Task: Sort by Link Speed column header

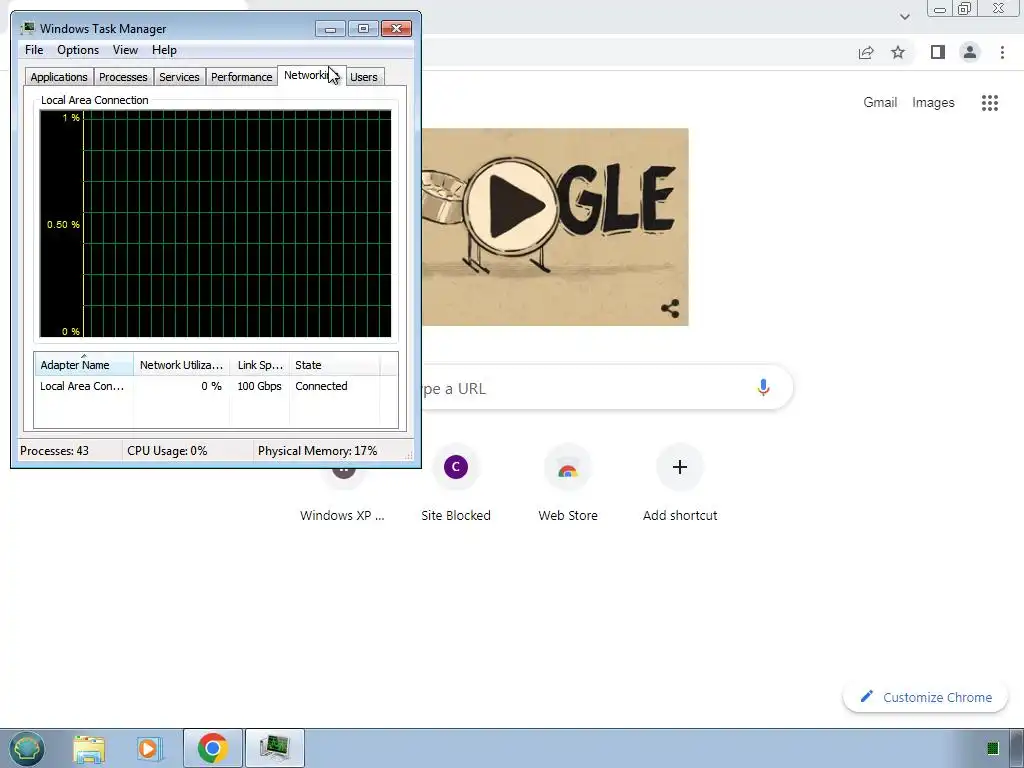Action: 259,365
